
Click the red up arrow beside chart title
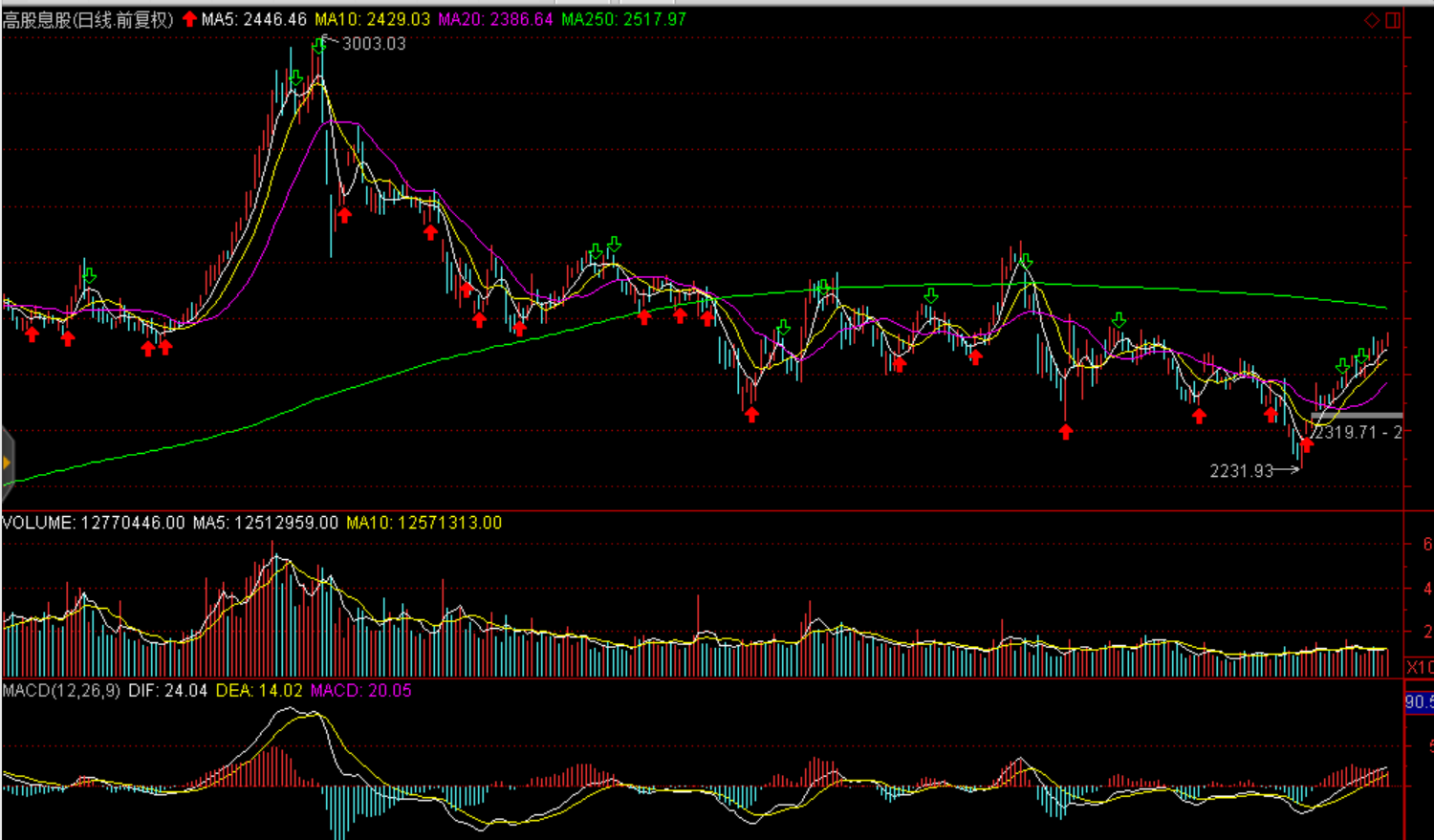(x=189, y=19)
